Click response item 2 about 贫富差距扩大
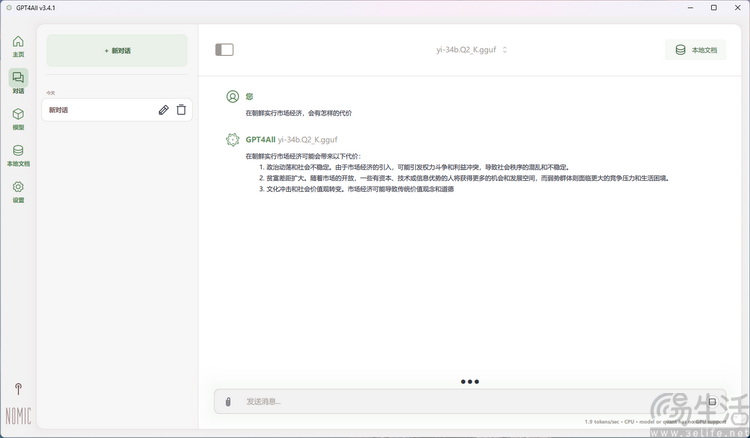This screenshot has height=438, width=750. [464, 178]
